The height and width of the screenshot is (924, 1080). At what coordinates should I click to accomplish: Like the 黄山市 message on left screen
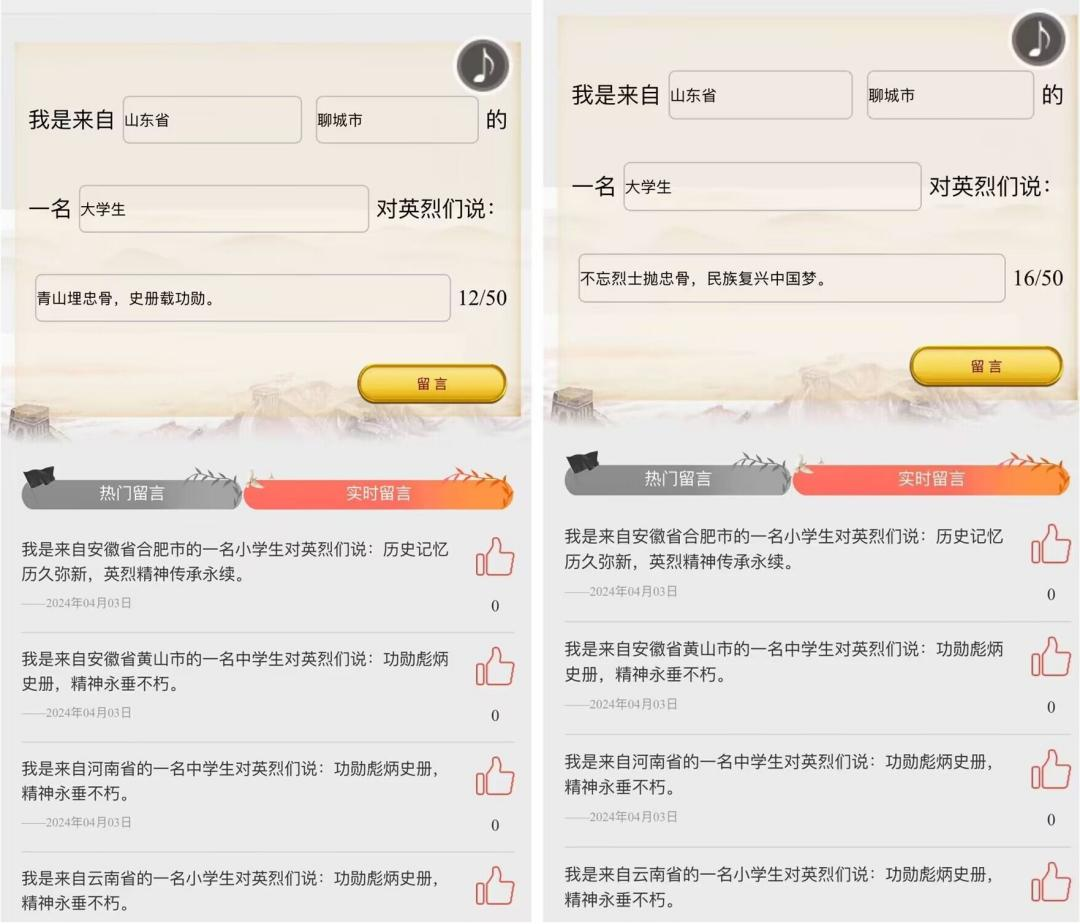(x=495, y=666)
